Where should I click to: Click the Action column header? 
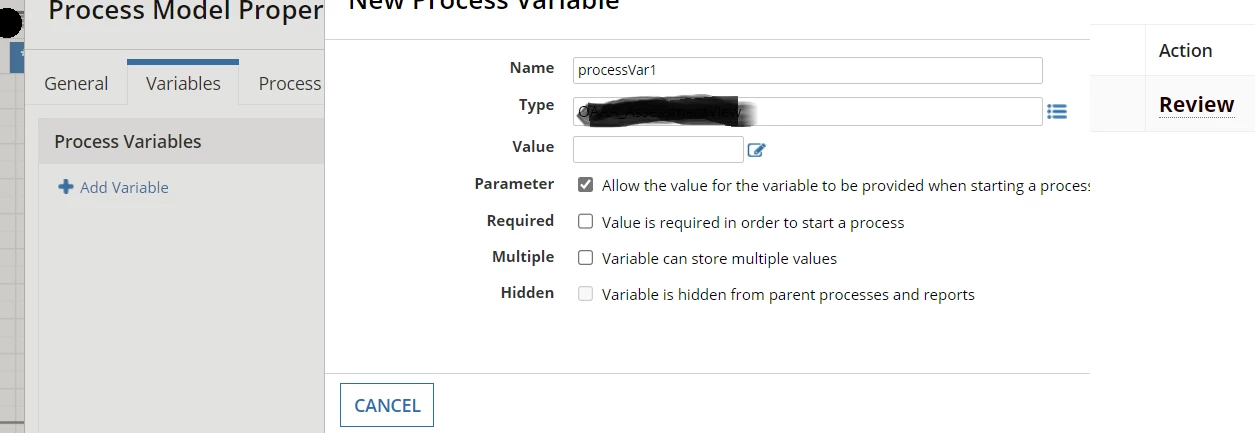pyautogui.click(x=1186, y=50)
